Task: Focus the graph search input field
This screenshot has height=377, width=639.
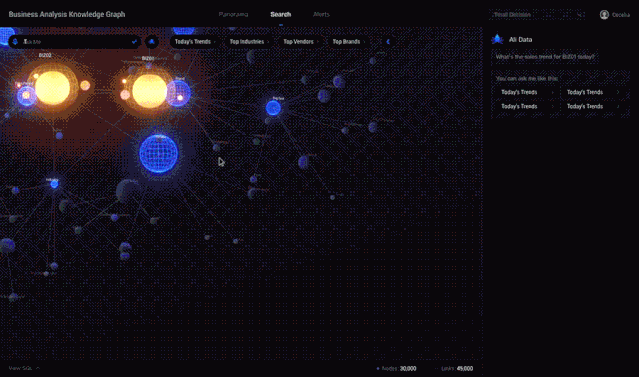Action: 75,42
